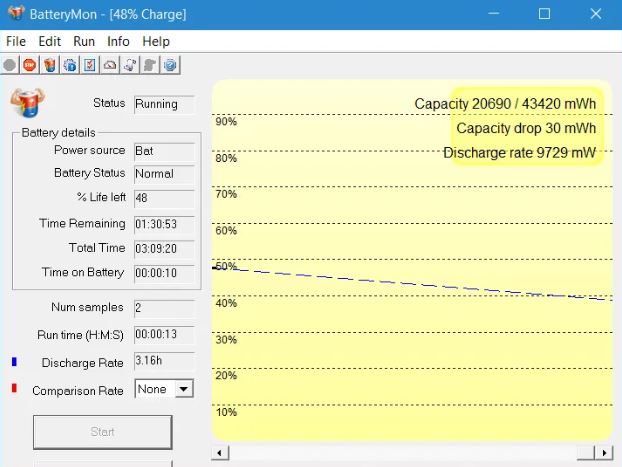Click the 80% graph axis label
The height and width of the screenshot is (467, 622).
[x=226, y=158]
